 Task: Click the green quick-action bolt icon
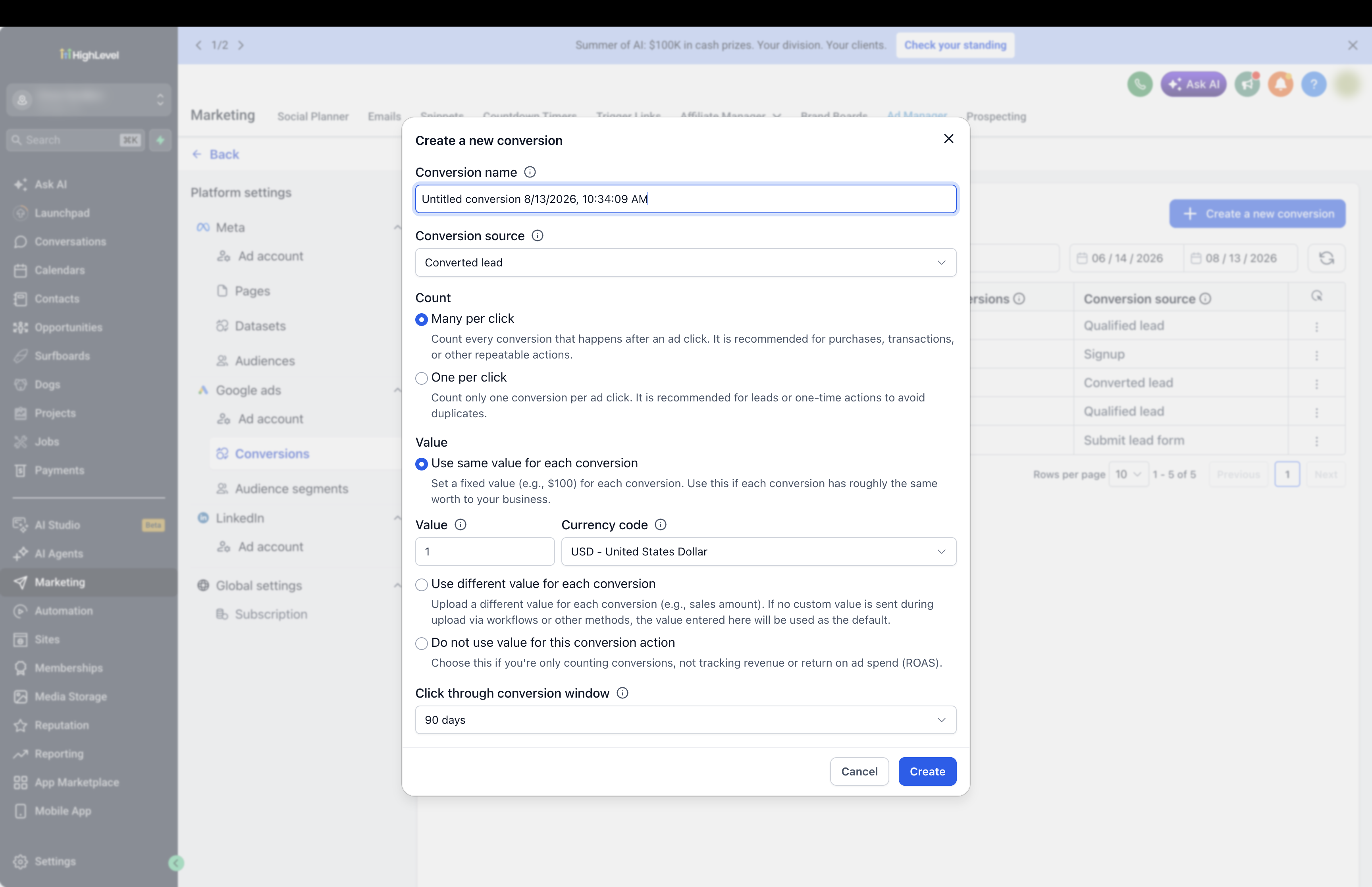coord(160,140)
